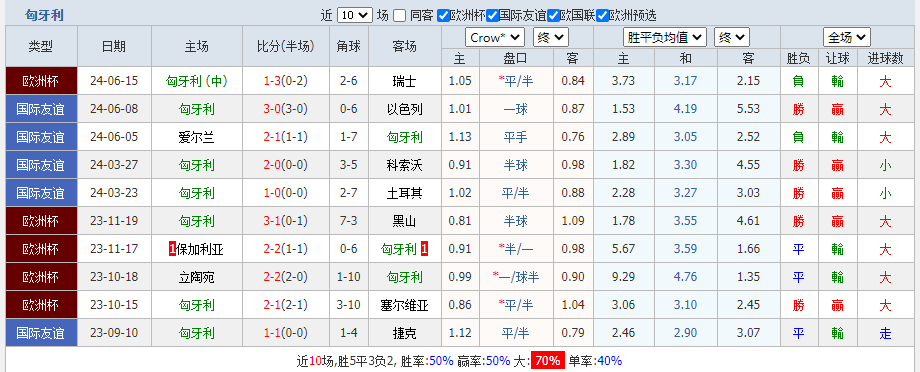
Task: Click the 类型 column header
Action: click(x=41, y=47)
